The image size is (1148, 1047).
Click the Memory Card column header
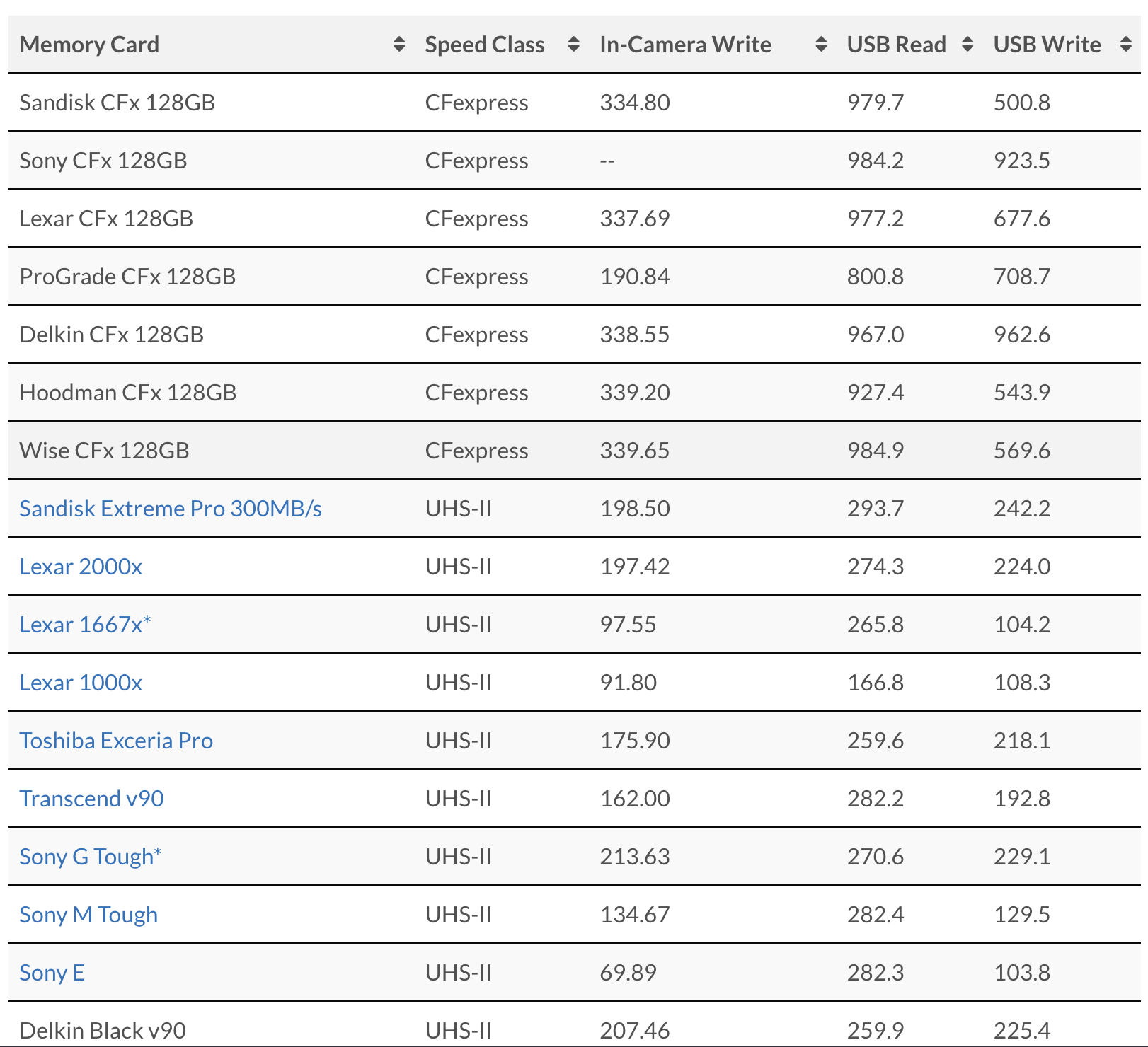tap(212, 45)
